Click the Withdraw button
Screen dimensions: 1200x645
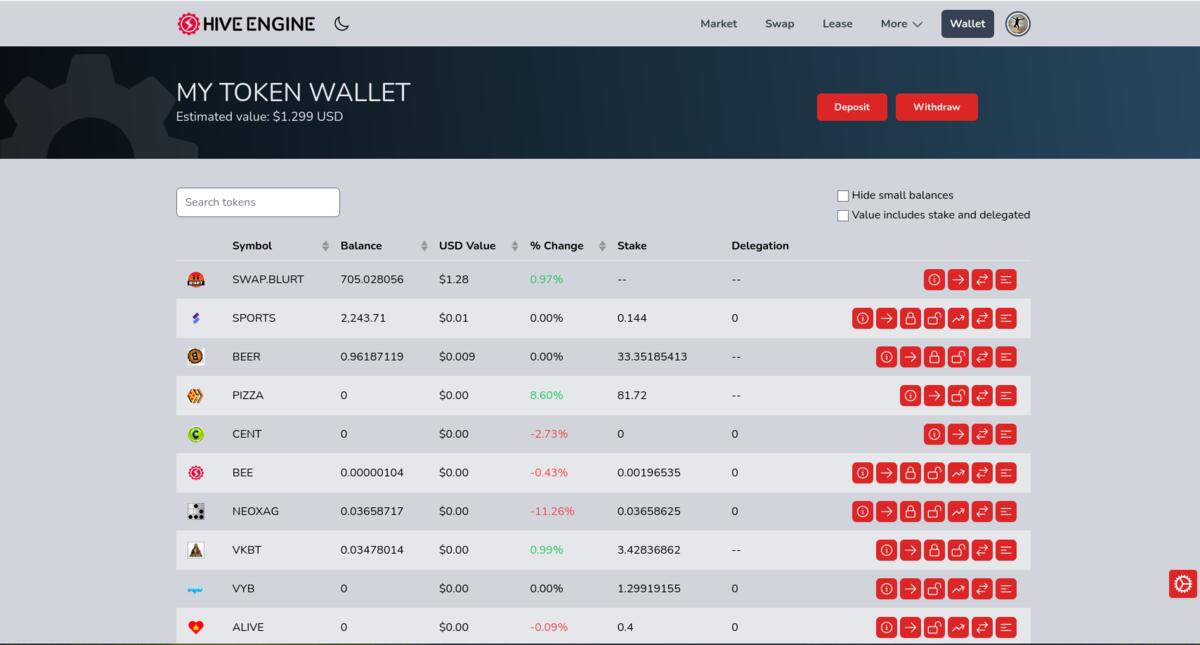937,107
